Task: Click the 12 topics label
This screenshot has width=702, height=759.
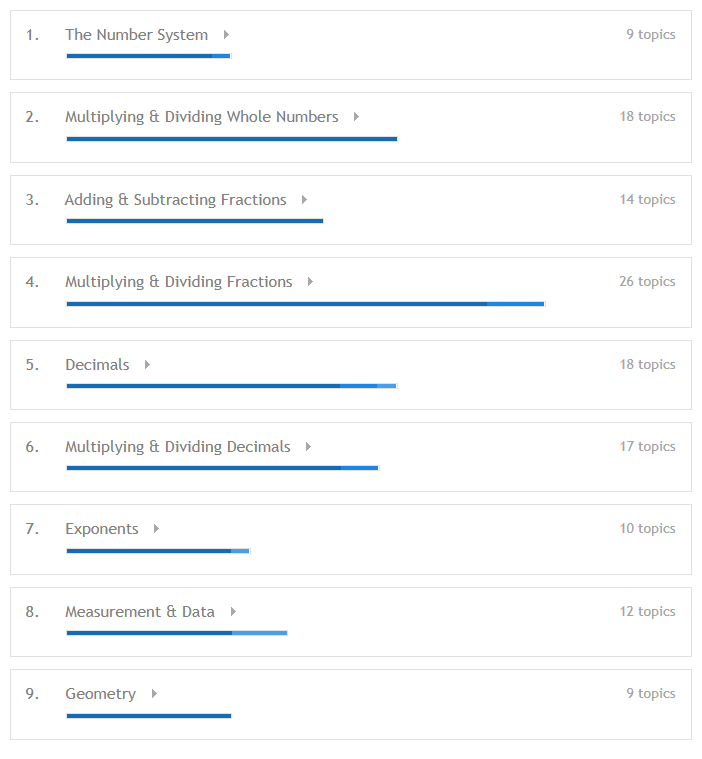Action: [648, 611]
